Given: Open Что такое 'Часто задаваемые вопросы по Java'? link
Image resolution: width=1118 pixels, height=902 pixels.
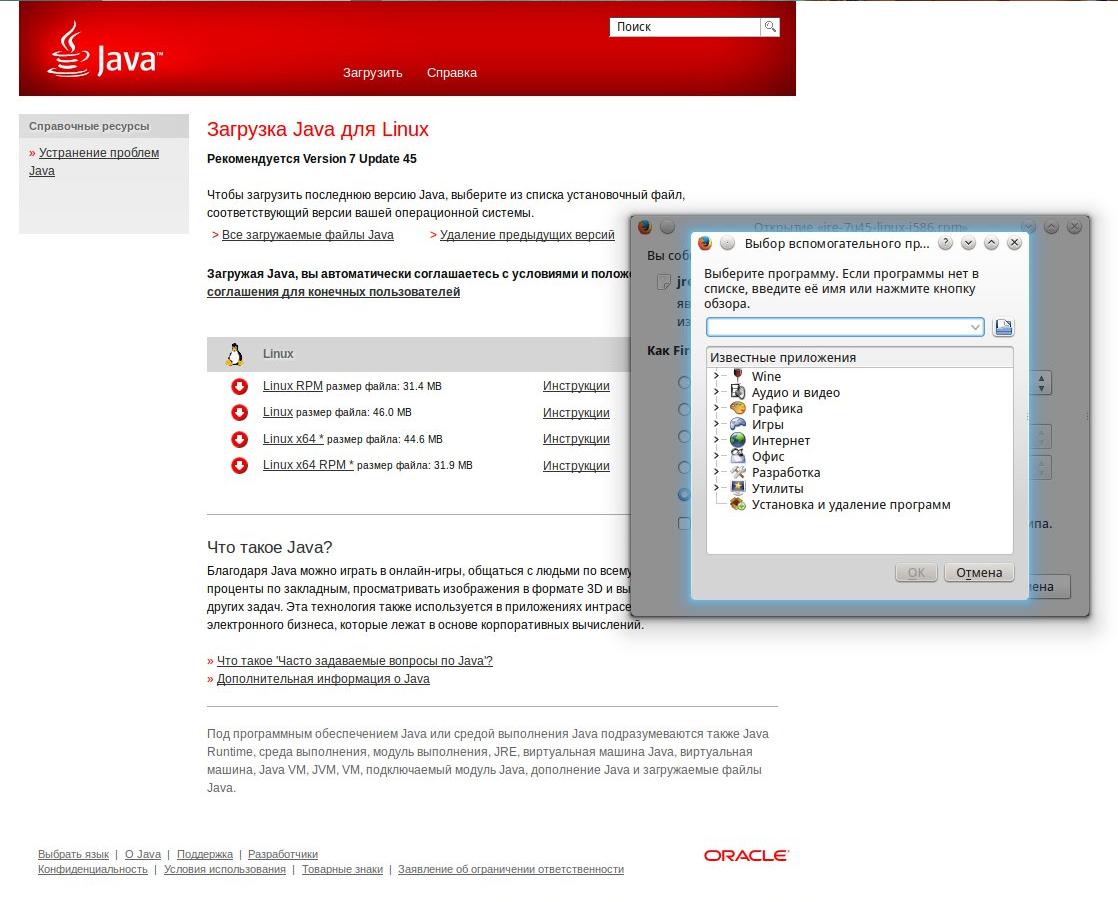Looking at the screenshot, I should 354,661.
